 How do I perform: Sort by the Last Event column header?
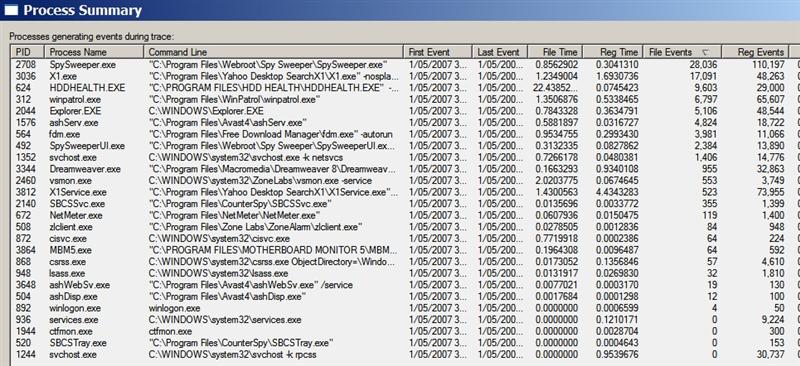point(500,52)
